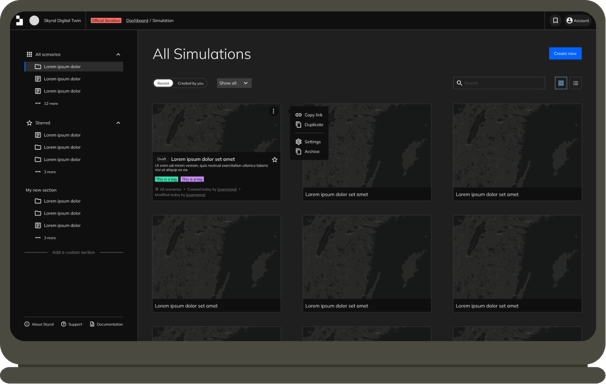606x384 pixels.
Task: Click the purple tag on the Draft card
Action: click(192, 179)
